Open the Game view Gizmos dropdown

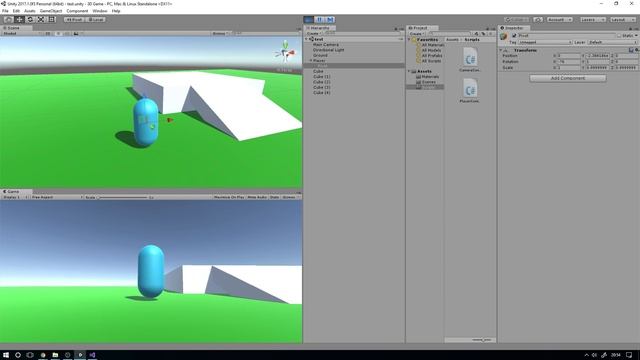click(x=290, y=197)
